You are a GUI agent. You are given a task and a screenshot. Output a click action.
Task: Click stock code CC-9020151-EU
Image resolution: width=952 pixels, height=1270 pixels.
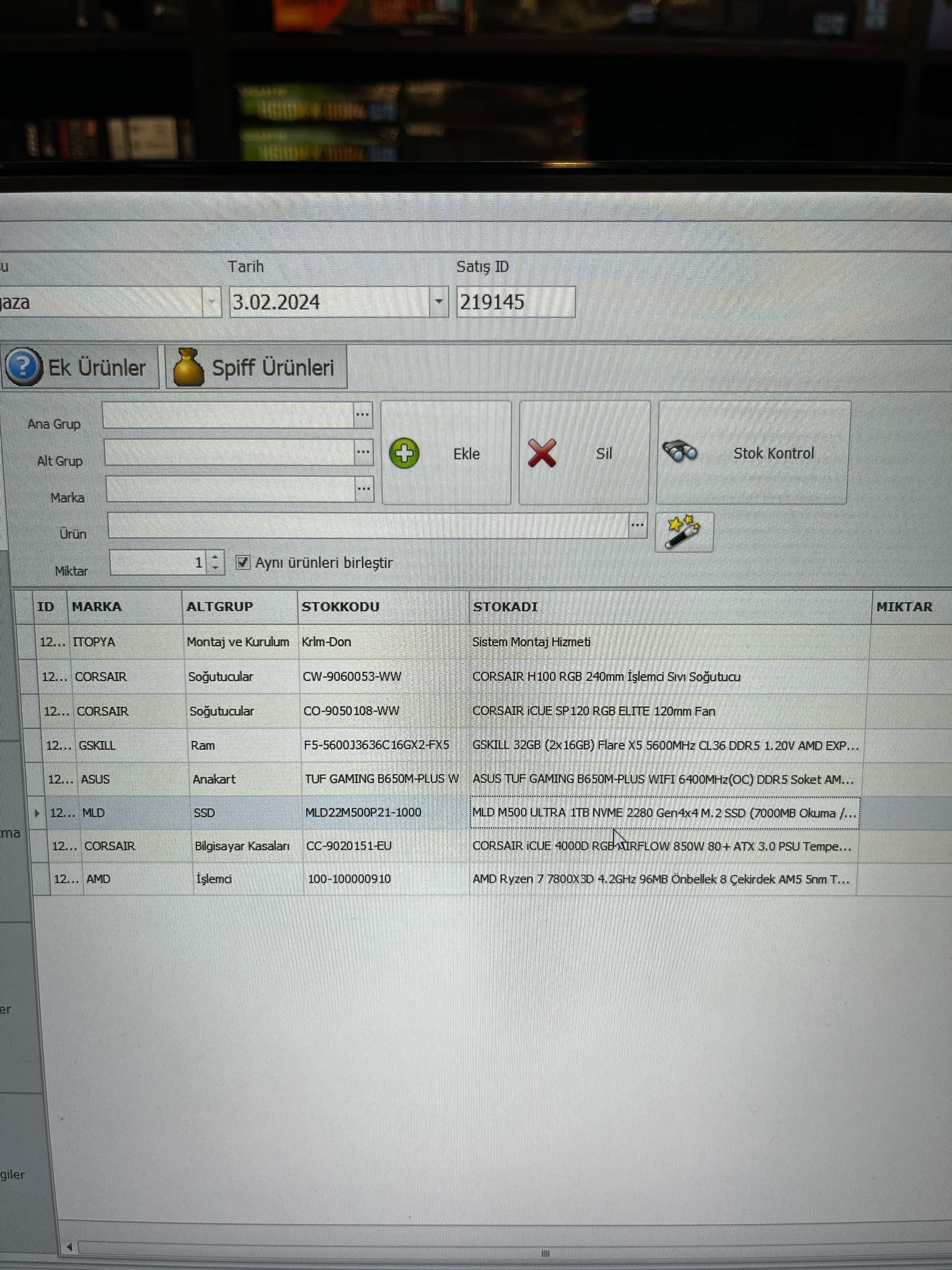pos(349,846)
